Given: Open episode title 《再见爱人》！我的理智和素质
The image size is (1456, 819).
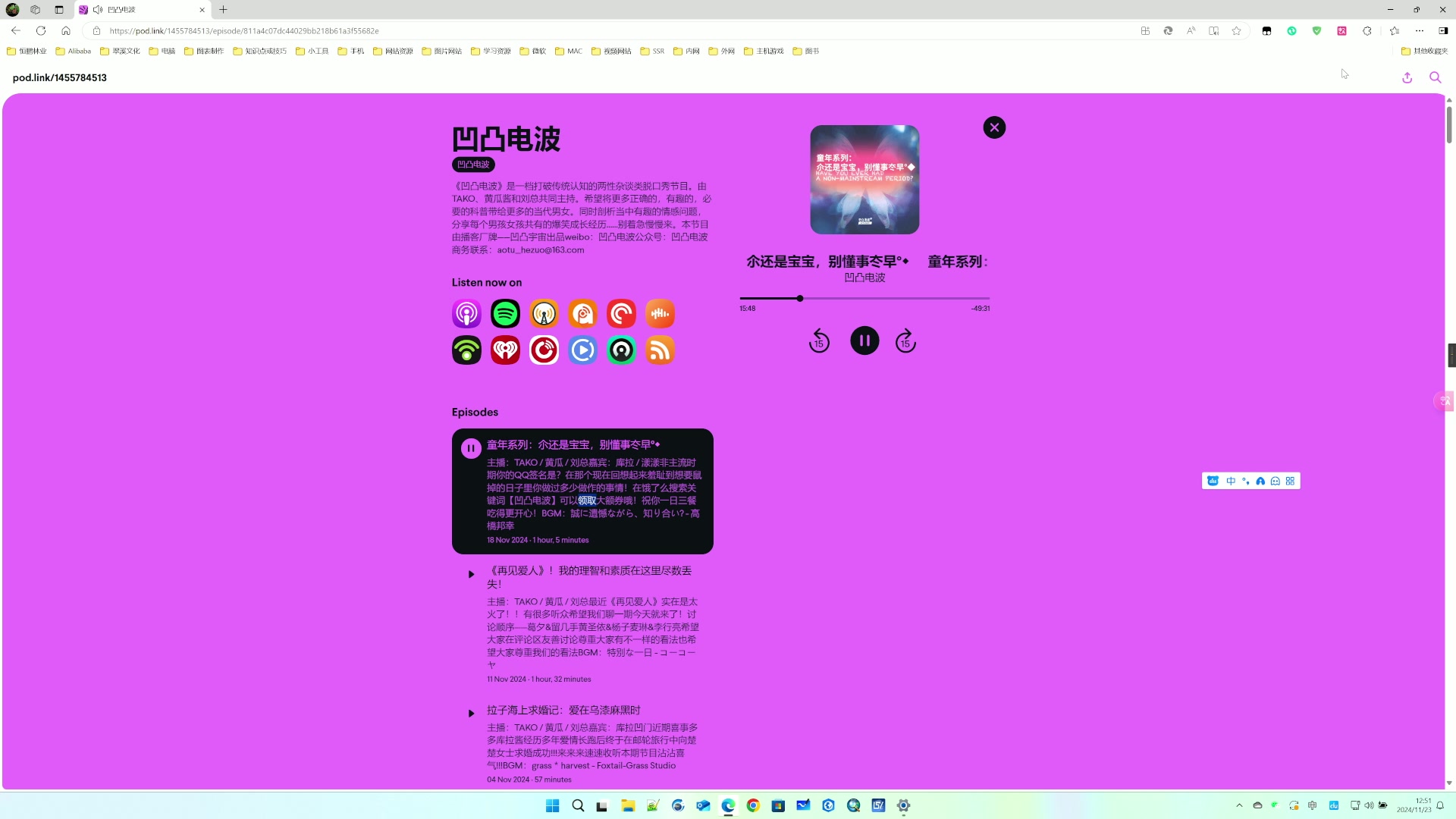Looking at the screenshot, I should pyautogui.click(x=589, y=577).
